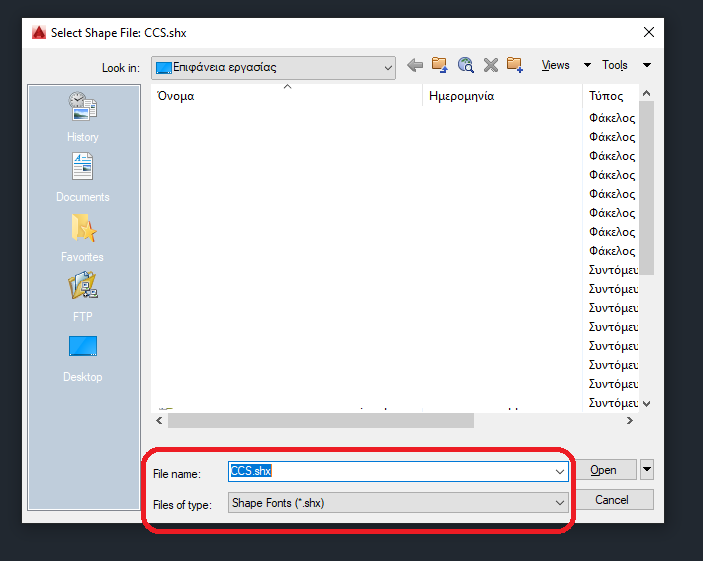Open the Views menu
The width and height of the screenshot is (703, 561).
point(555,65)
